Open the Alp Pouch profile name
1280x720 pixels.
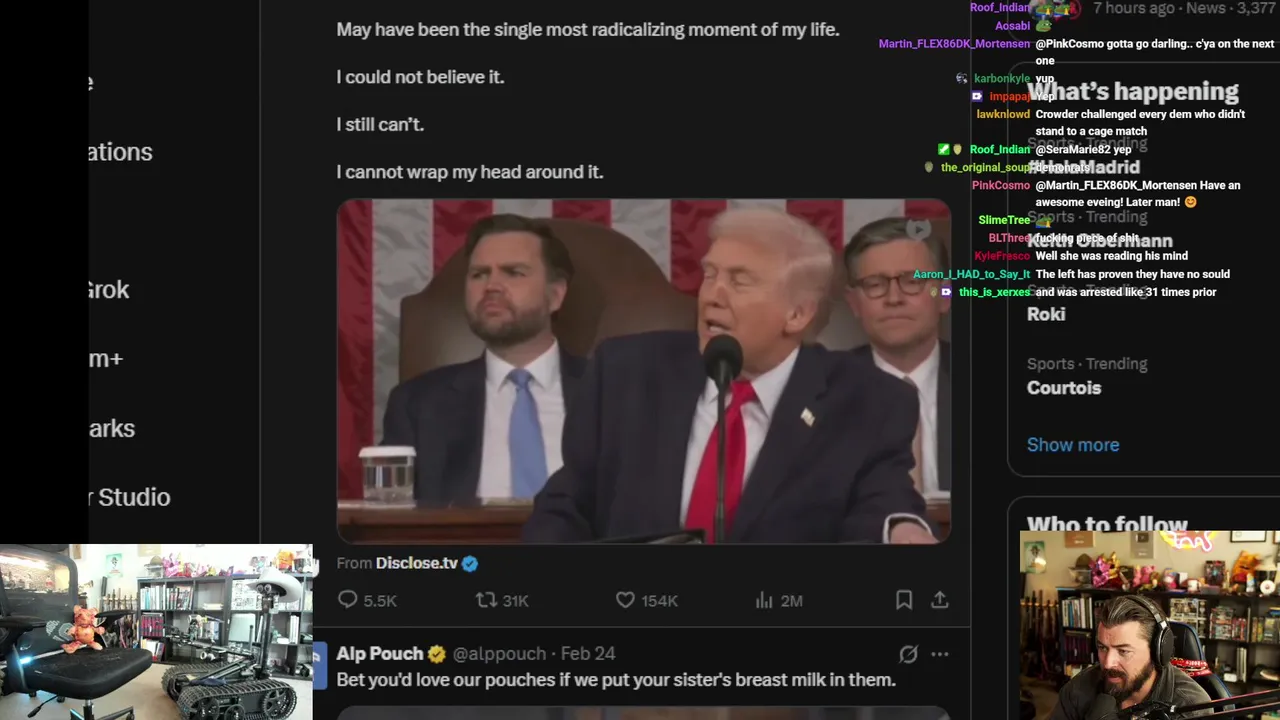379,654
